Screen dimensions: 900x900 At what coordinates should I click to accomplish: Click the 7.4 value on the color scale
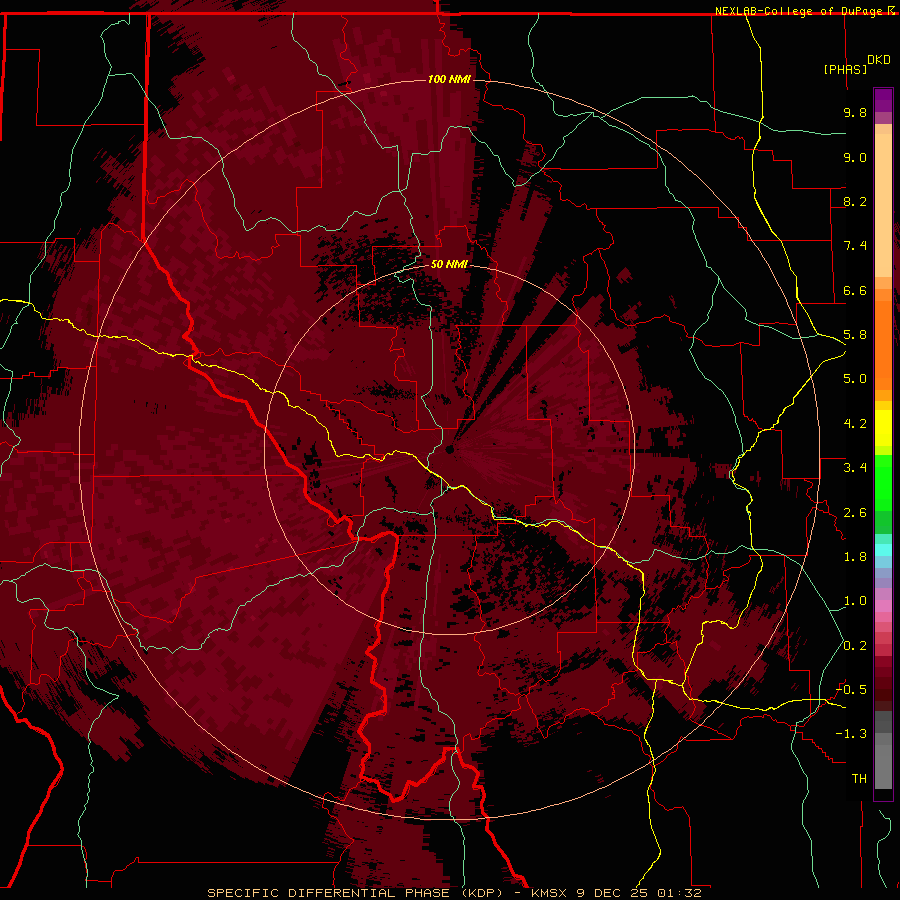pos(855,246)
